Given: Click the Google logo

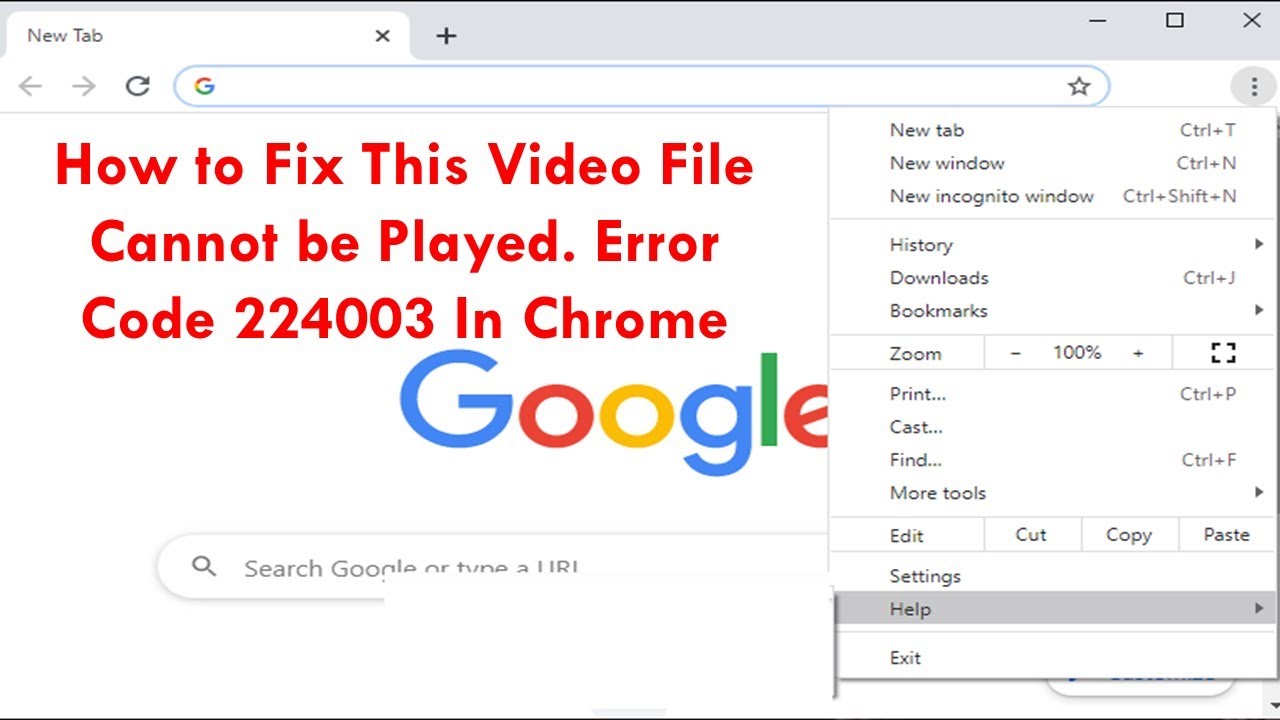Looking at the screenshot, I should pos(614,410).
